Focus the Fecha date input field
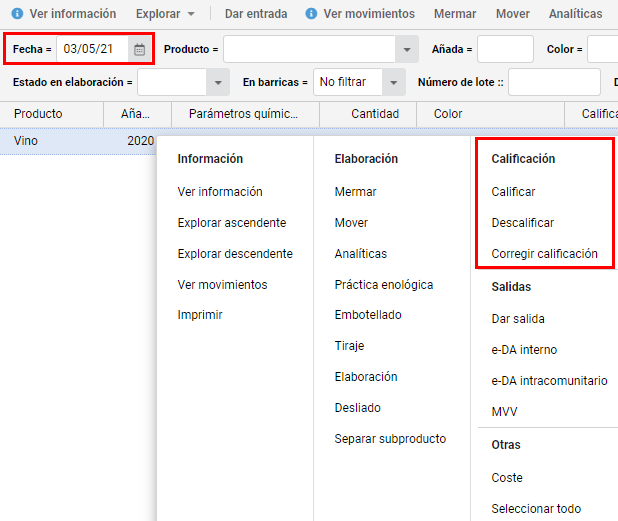Screen dimensions: 618x521 92,49
